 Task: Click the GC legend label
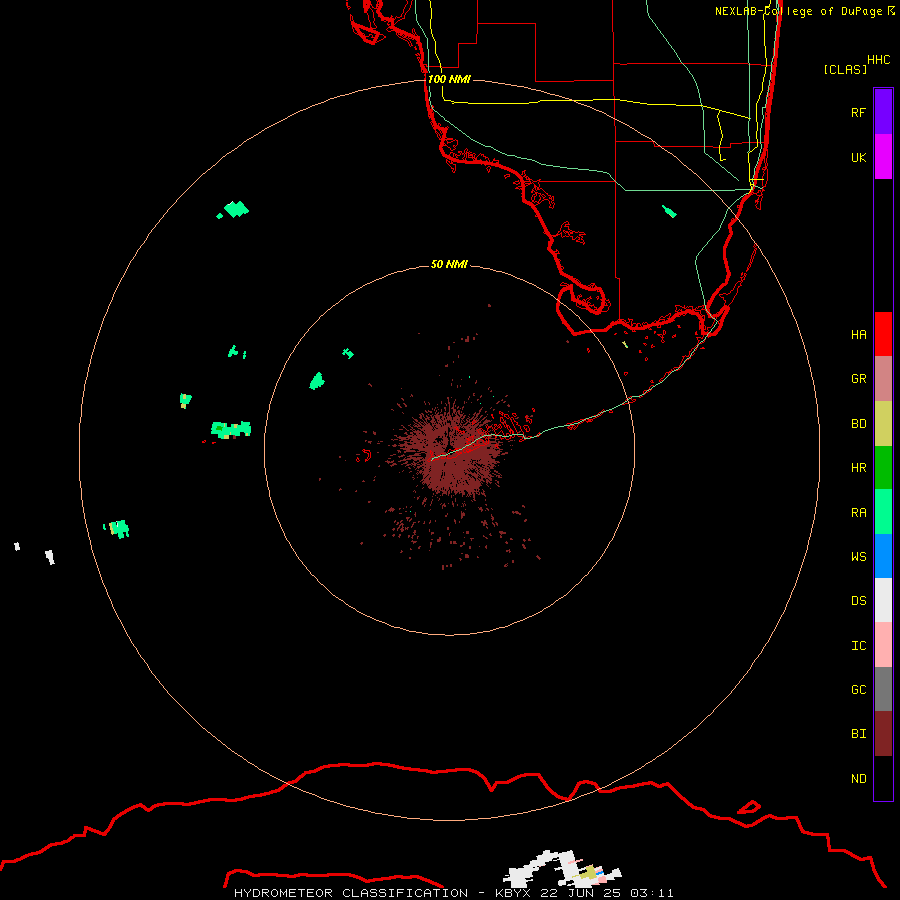coord(858,689)
